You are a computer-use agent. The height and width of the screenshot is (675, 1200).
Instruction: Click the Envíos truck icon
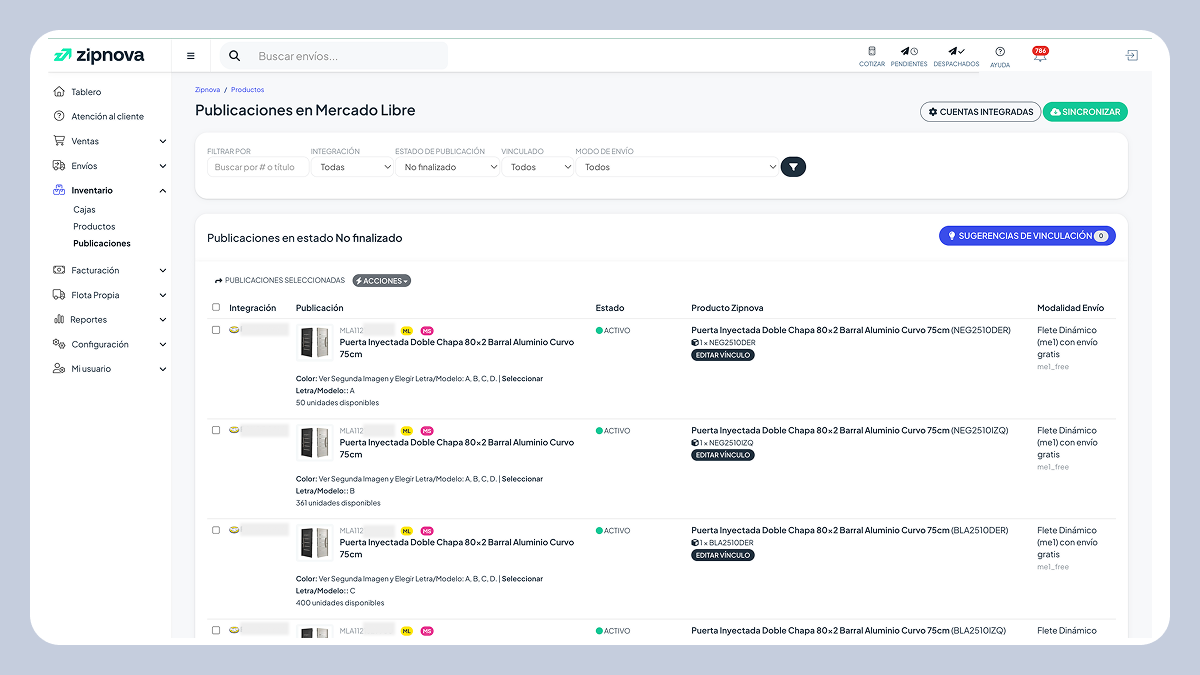click(x=59, y=166)
